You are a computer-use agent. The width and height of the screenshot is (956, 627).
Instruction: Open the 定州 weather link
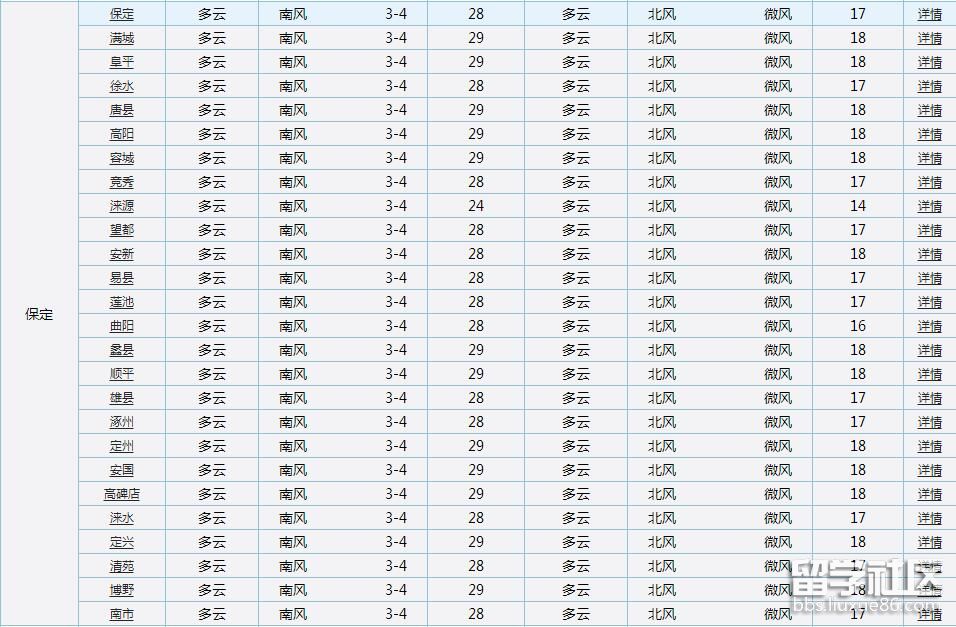click(120, 446)
